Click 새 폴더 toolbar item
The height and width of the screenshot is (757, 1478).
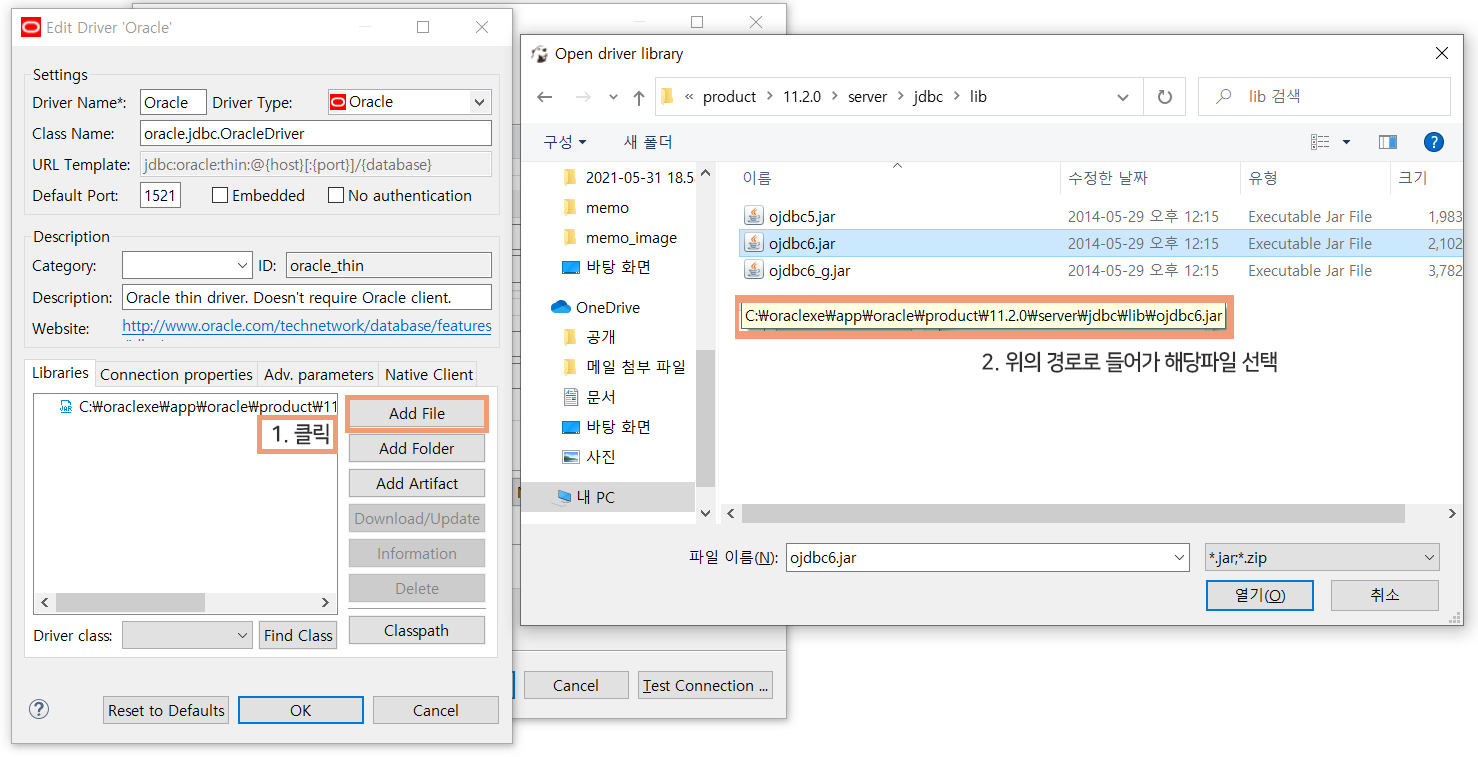click(648, 142)
